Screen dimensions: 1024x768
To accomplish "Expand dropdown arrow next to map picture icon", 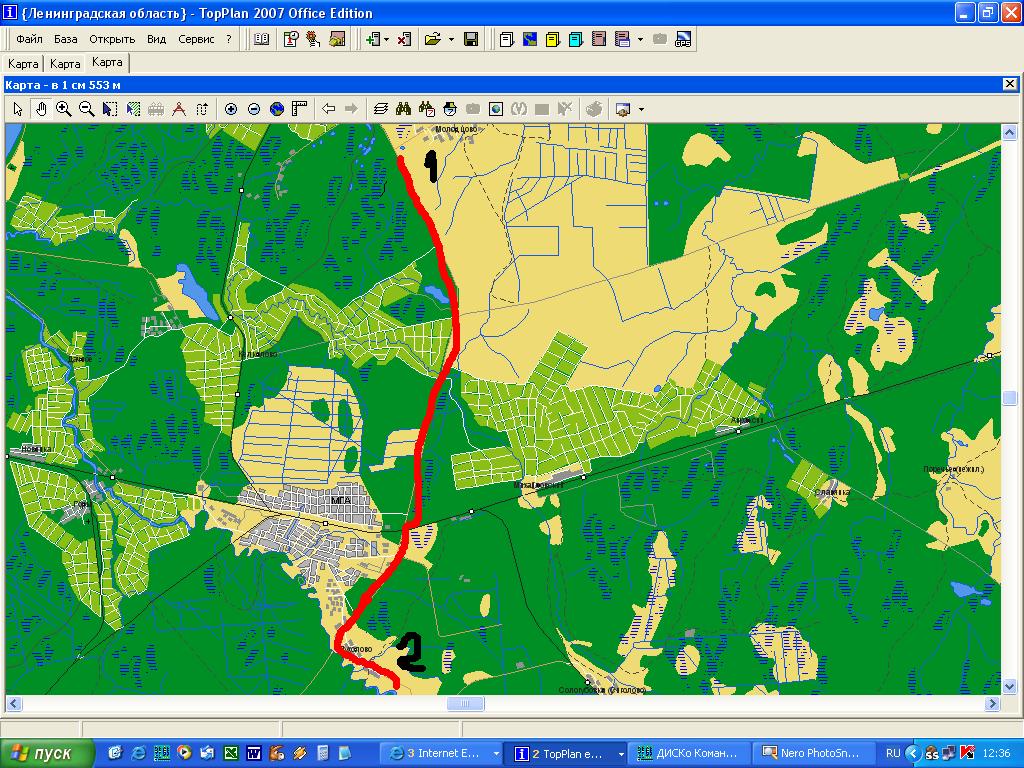I will (641, 109).
